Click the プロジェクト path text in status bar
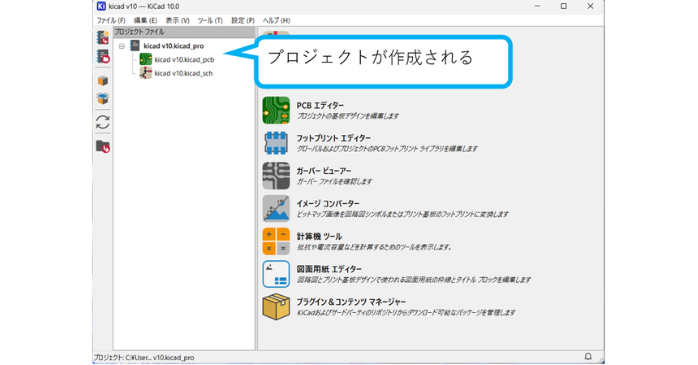The image size is (698, 365). click(144, 357)
